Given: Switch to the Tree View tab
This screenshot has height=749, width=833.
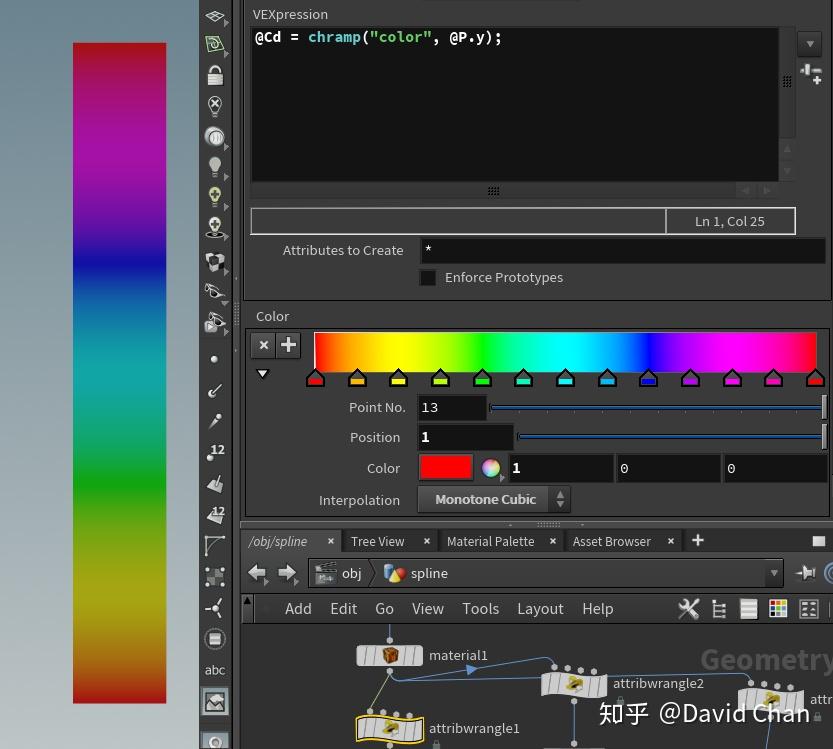Looking at the screenshot, I should [x=377, y=541].
